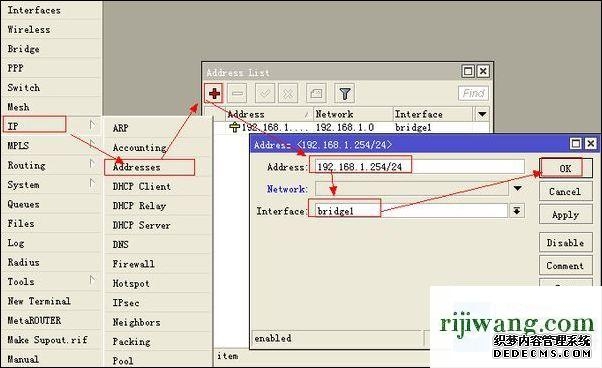The width and height of the screenshot is (602, 368).
Task: Click the Disable button in Address dialog
Action: 566,243
